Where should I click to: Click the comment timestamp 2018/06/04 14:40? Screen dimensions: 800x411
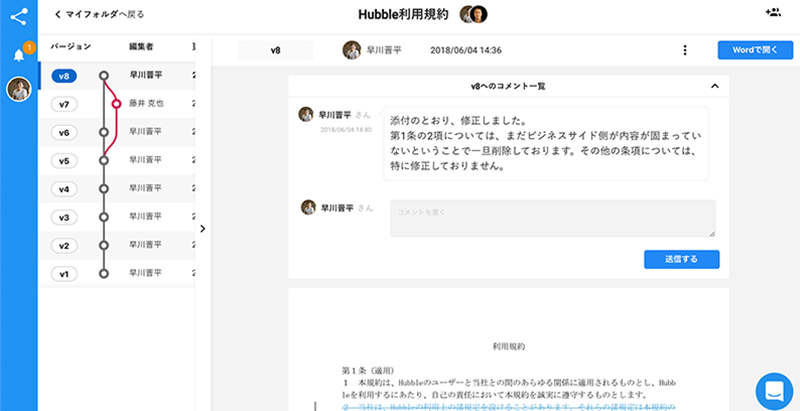click(x=346, y=130)
